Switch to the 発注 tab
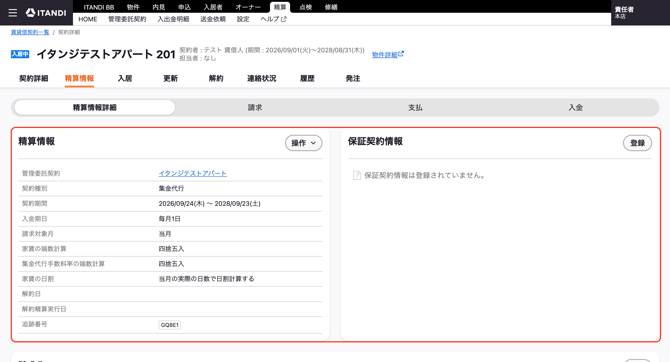Image resolution: width=670 pixels, height=362 pixels. (353, 79)
